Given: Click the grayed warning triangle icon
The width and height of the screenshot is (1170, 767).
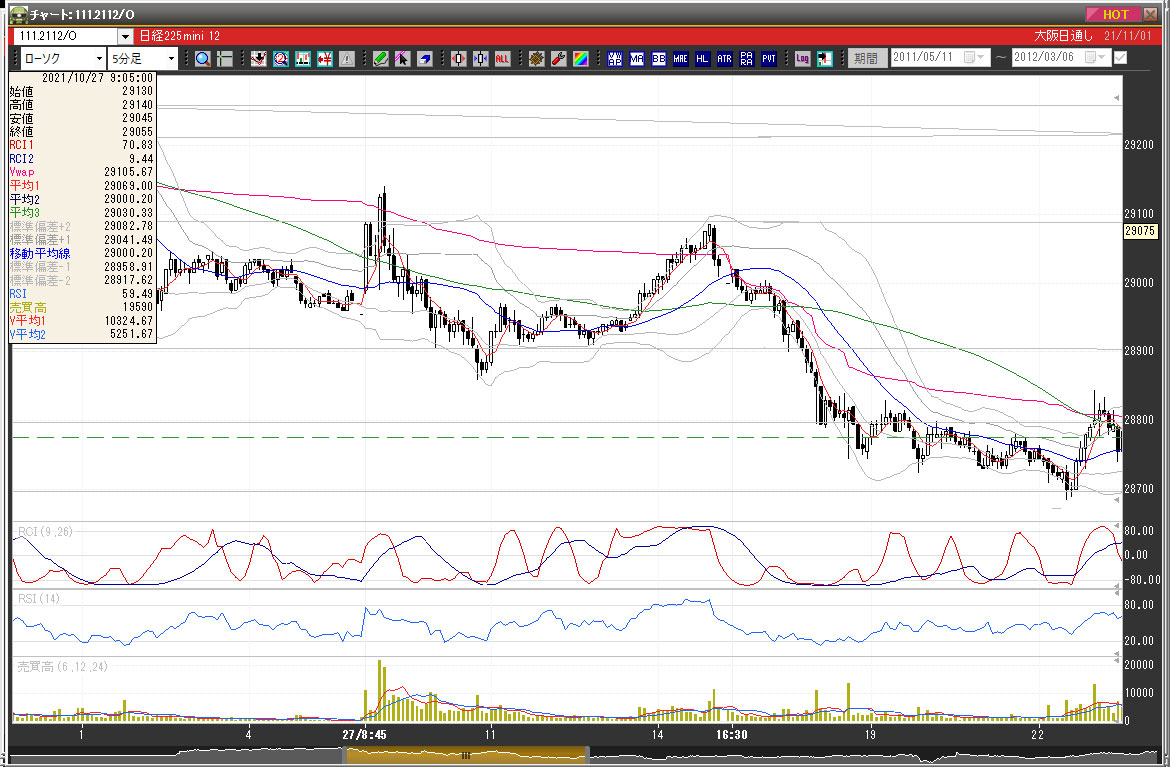Looking at the screenshot, I should point(347,58).
